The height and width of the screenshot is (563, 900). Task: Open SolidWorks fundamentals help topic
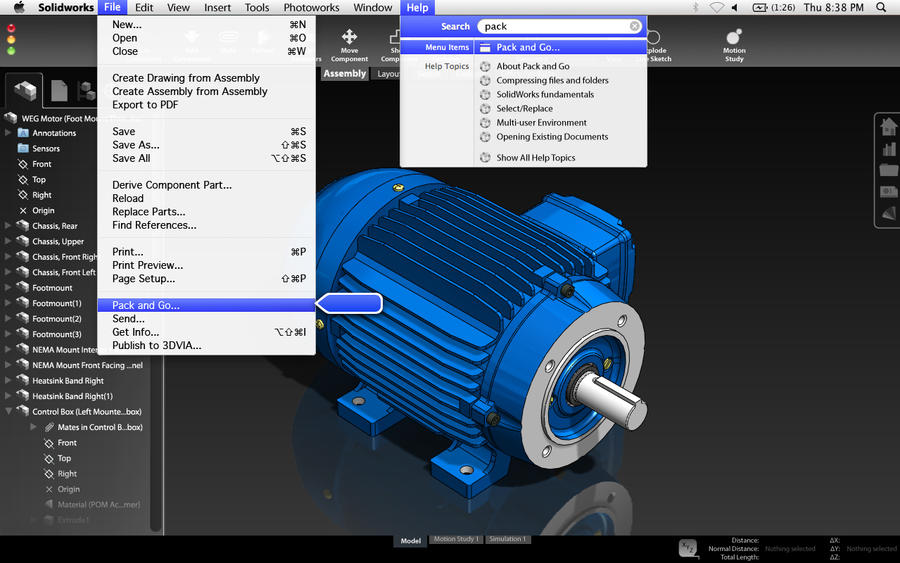[545, 94]
